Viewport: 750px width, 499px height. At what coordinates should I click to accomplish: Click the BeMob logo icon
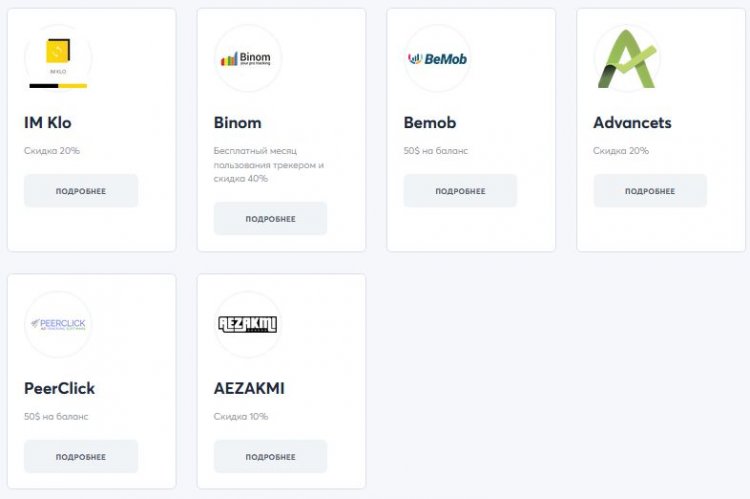[437, 58]
